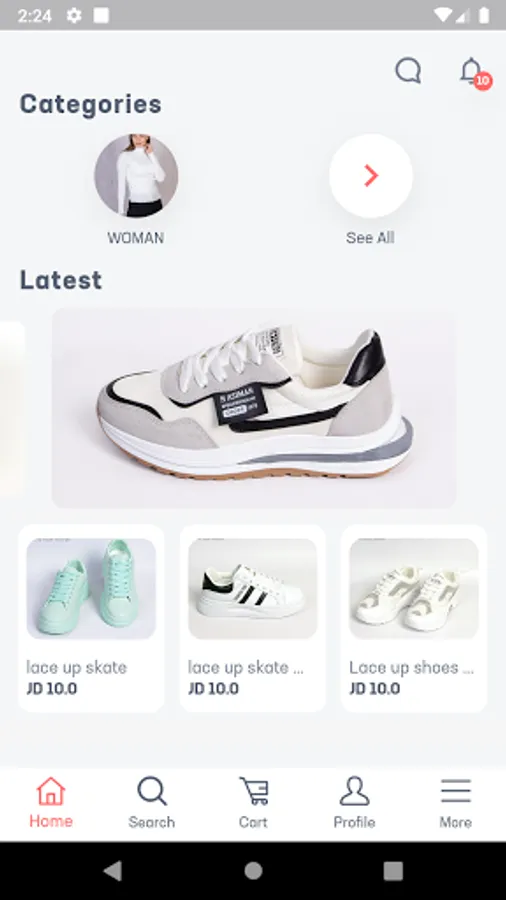The image size is (506, 900).
Task: Open the large featured sneaker banner
Action: [254, 408]
